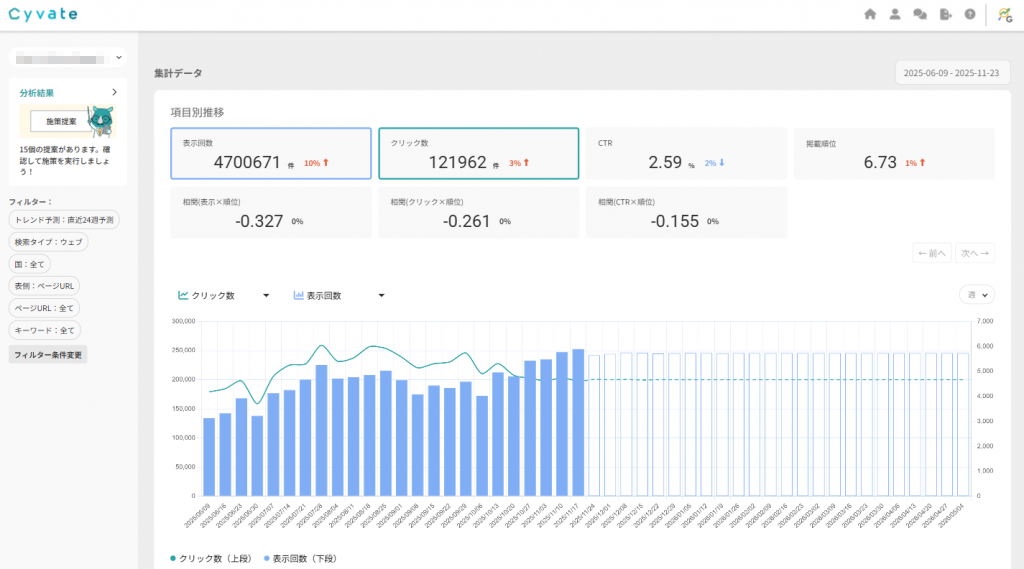The width and height of the screenshot is (1024, 569).
Task: Select the トレンド予測 filter chip
Action: [x=63, y=220]
